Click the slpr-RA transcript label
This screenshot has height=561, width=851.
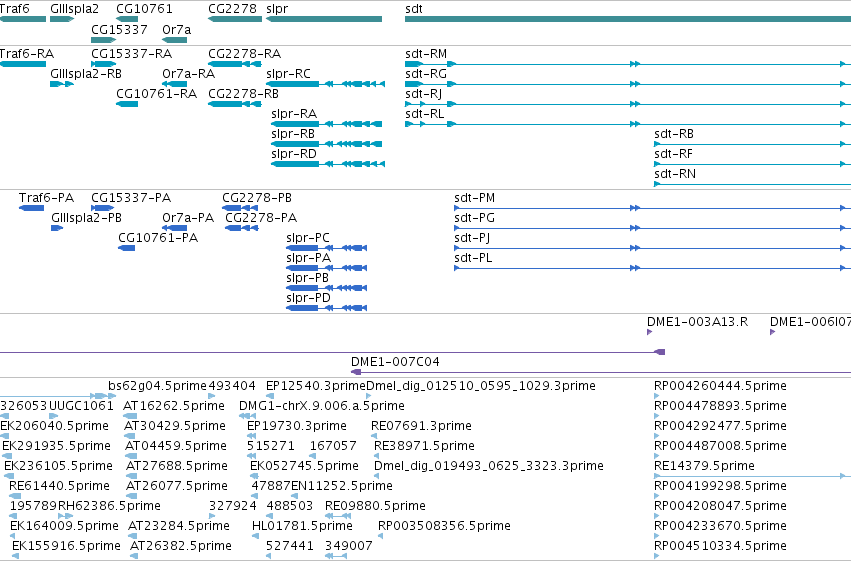click(x=294, y=114)
